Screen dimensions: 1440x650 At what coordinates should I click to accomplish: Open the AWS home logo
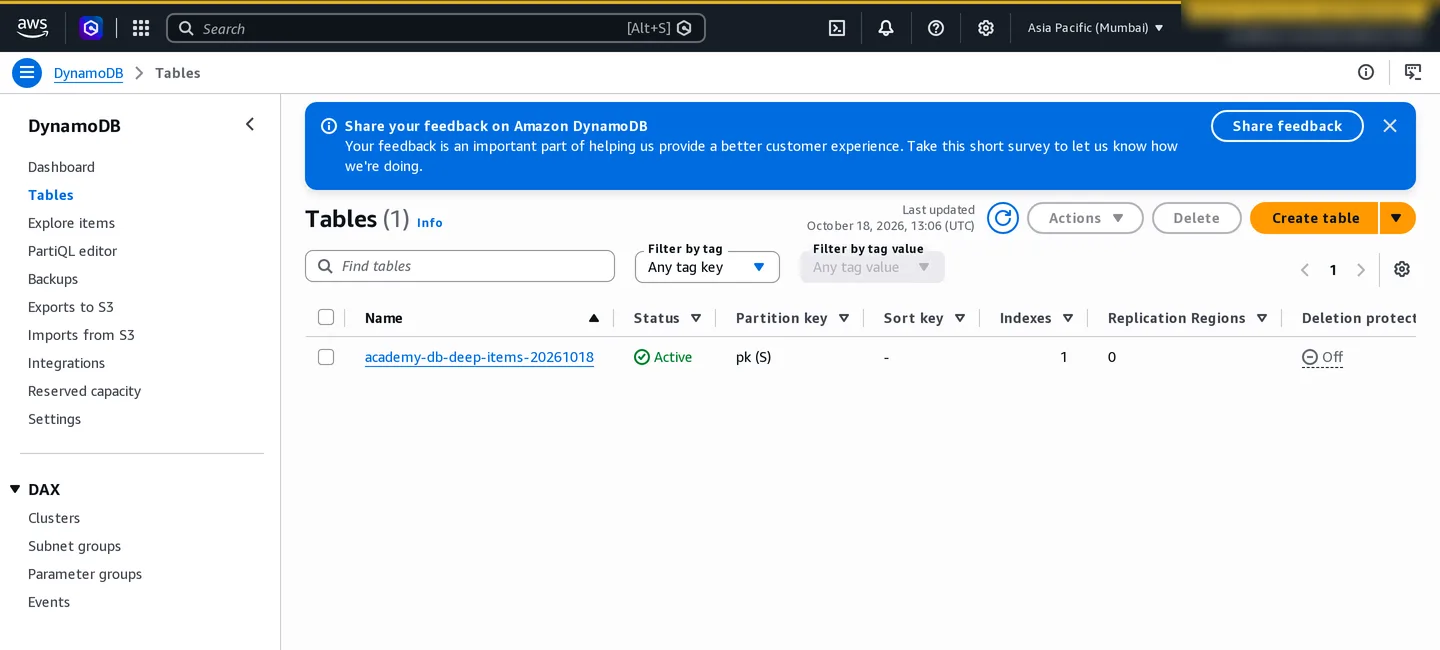coord(32,28)
